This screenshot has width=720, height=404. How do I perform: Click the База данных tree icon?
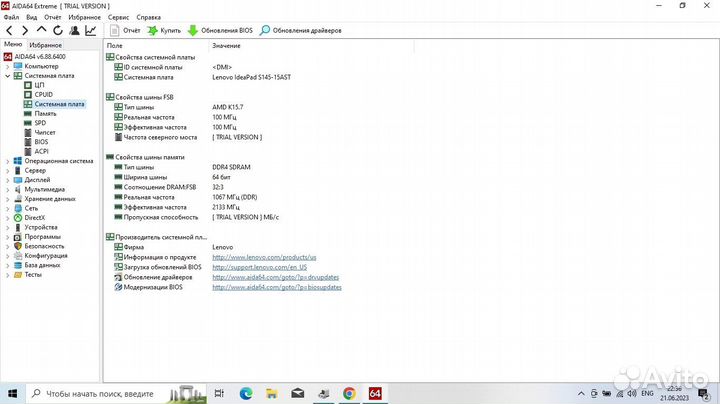(x=18, y=265)
